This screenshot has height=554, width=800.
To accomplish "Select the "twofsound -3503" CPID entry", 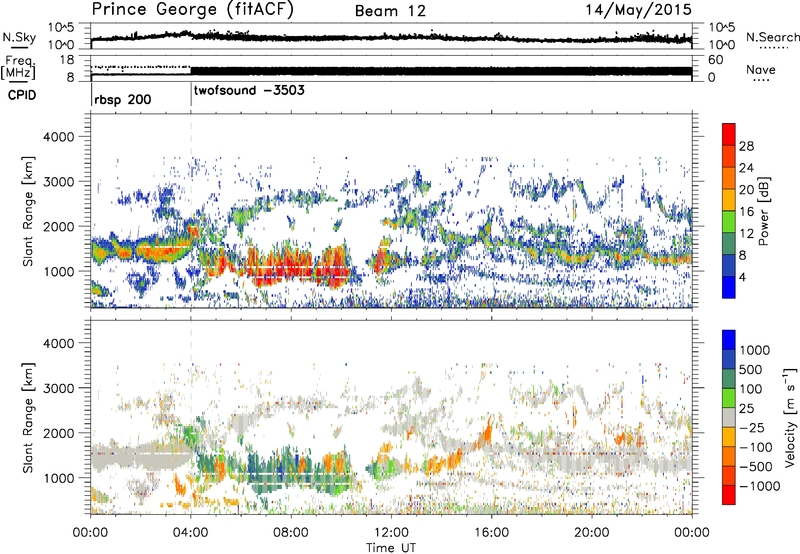I will [x=249, y=90].
